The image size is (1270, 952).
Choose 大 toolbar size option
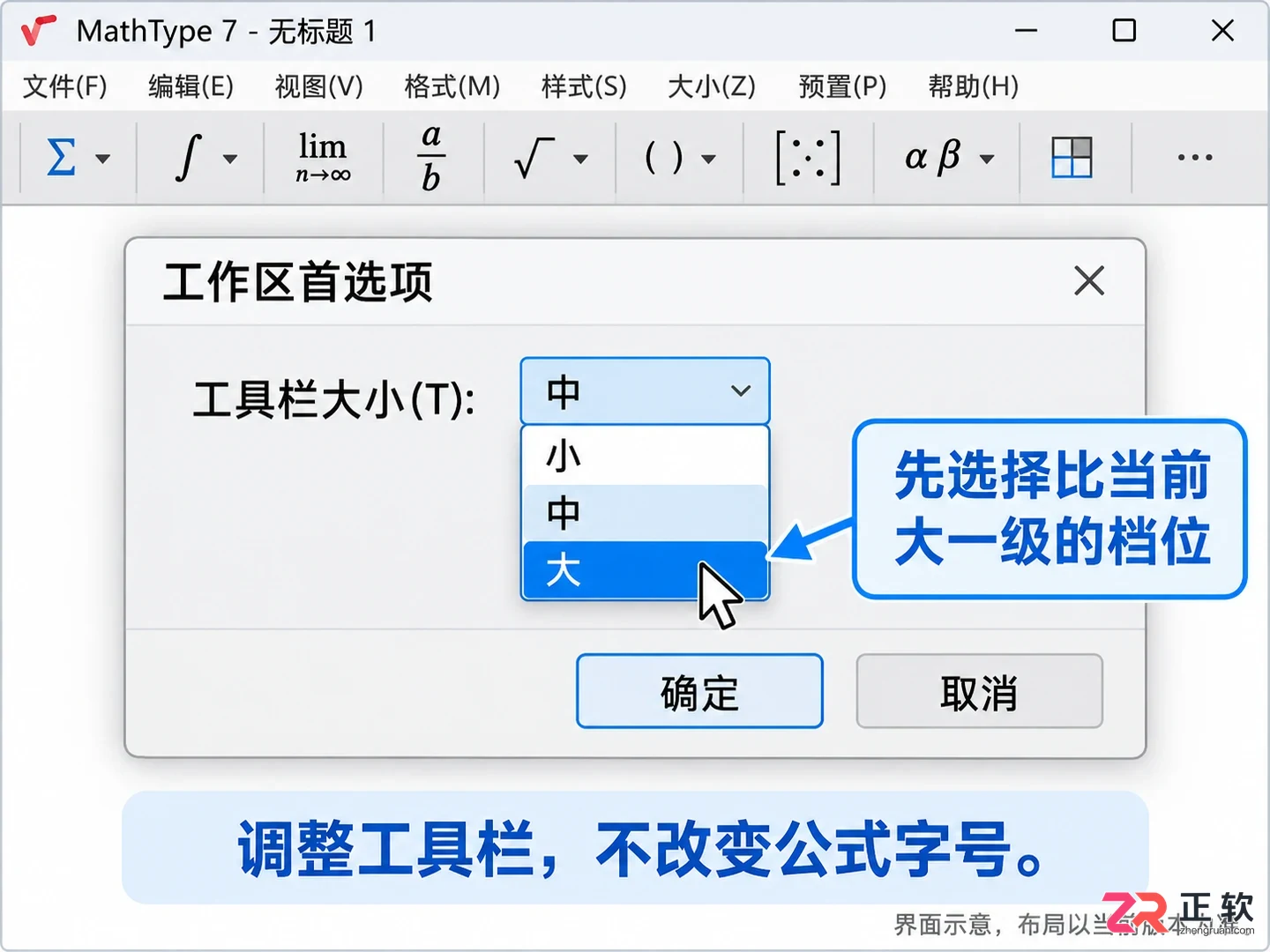click(x=646, y=569)
